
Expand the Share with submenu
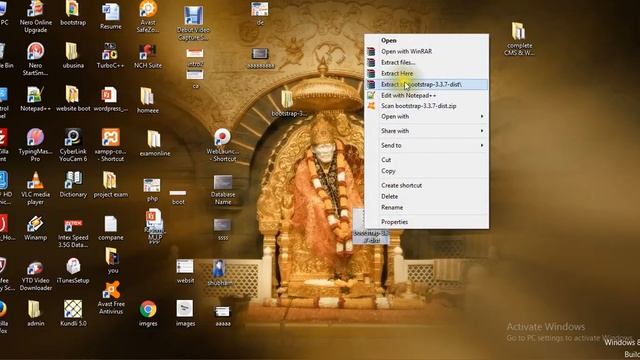(x=427, y=131)
